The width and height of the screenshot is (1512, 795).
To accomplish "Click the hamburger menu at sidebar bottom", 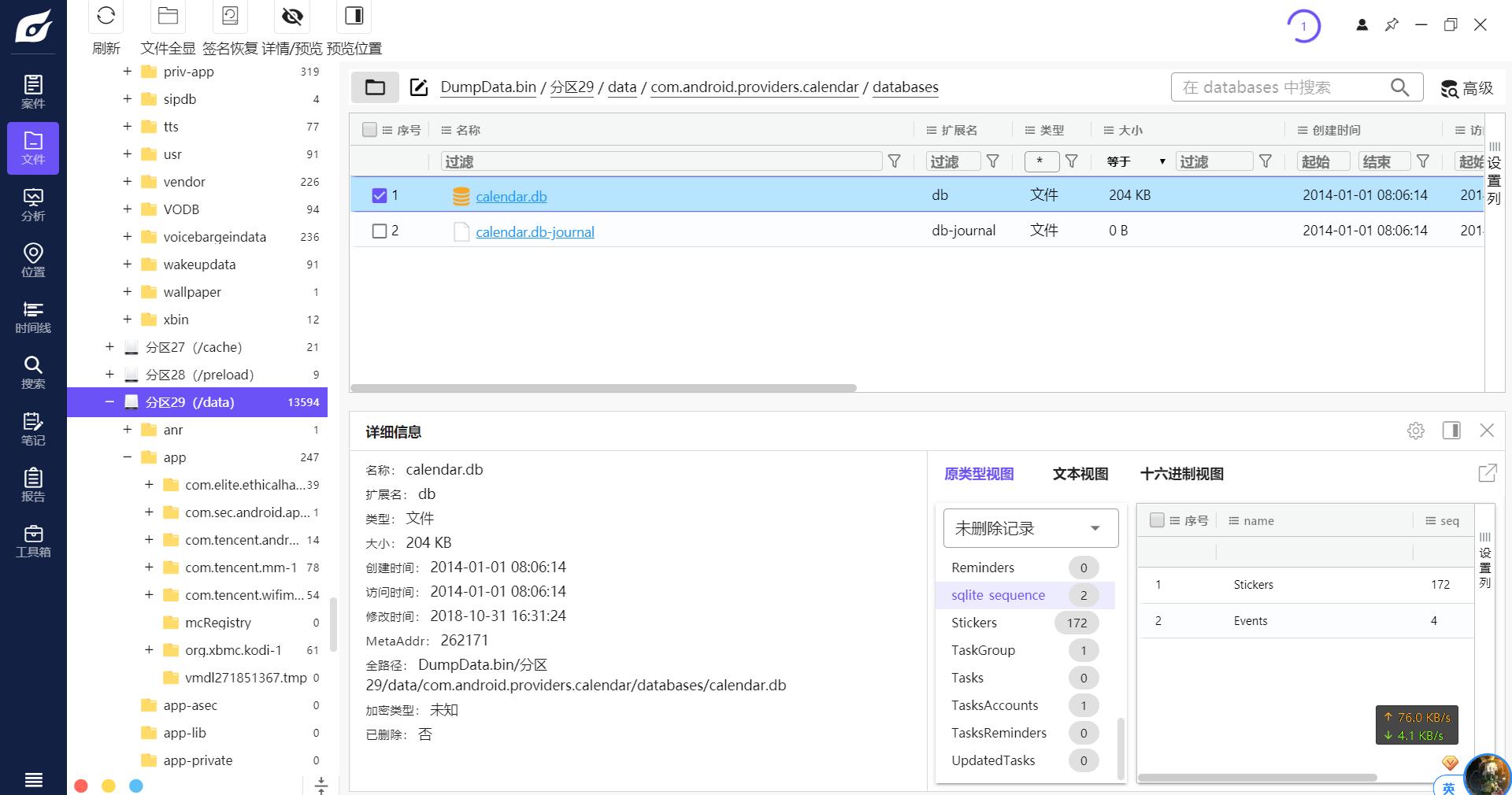I will pyautogui.click(x=33, y=779).
